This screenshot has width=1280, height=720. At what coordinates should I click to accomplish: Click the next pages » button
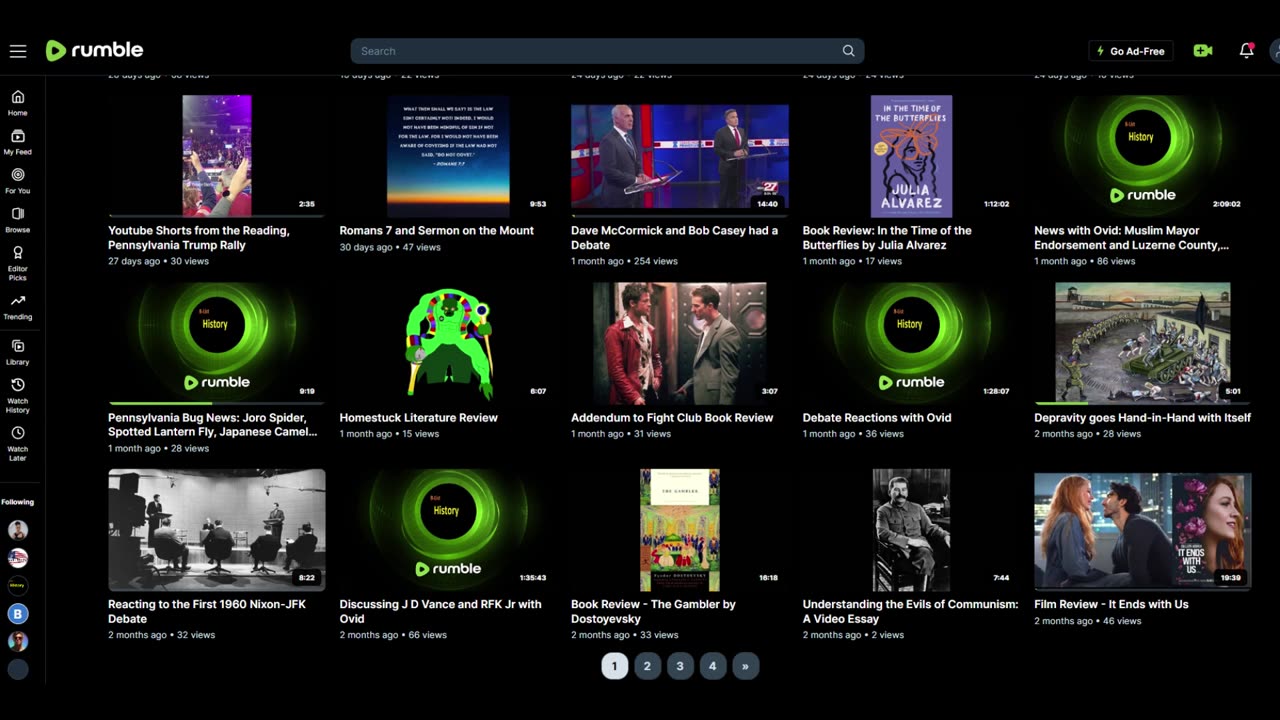point(745,666)
